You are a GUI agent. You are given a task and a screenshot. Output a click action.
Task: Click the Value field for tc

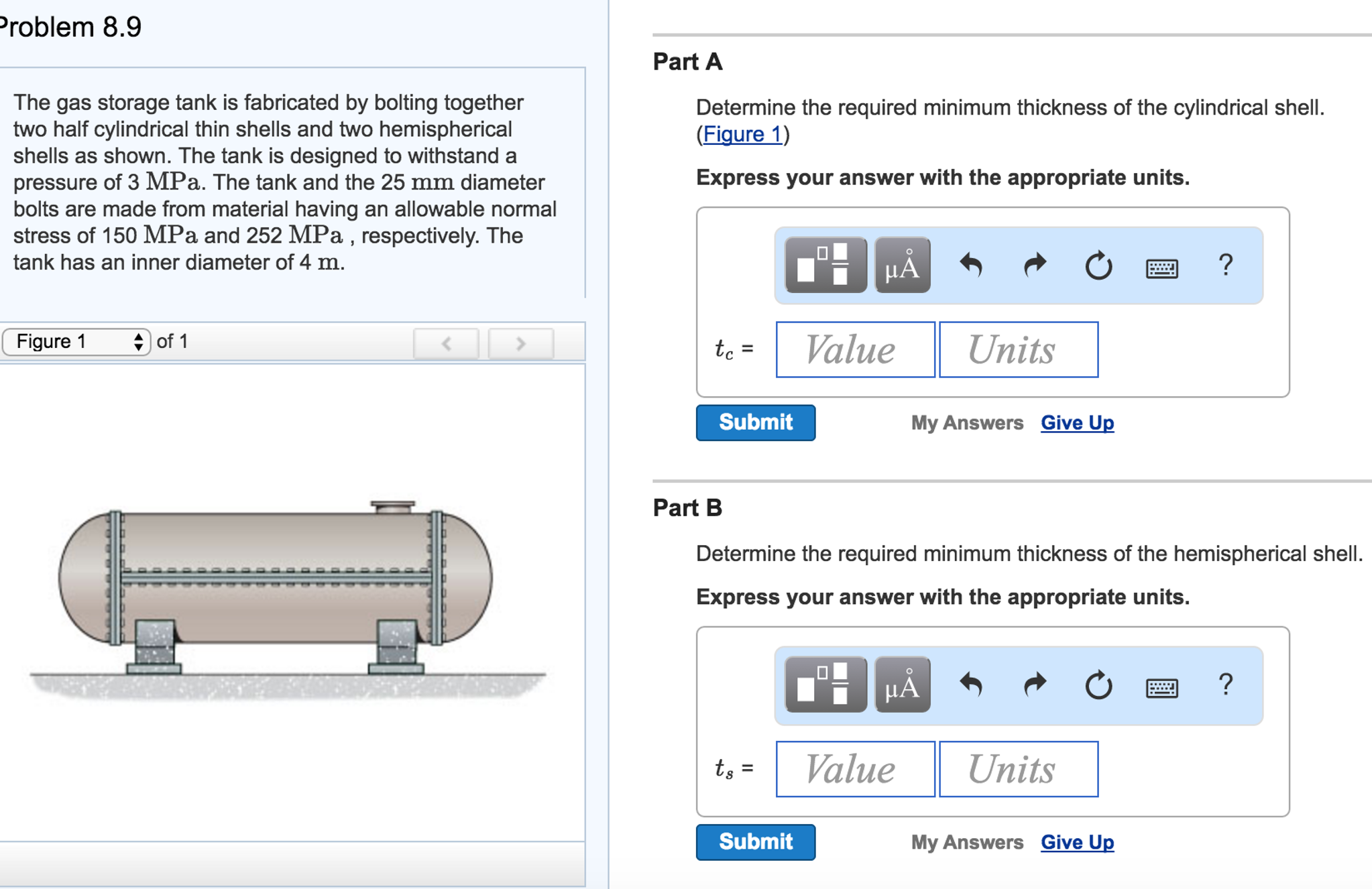pos(854,349)
